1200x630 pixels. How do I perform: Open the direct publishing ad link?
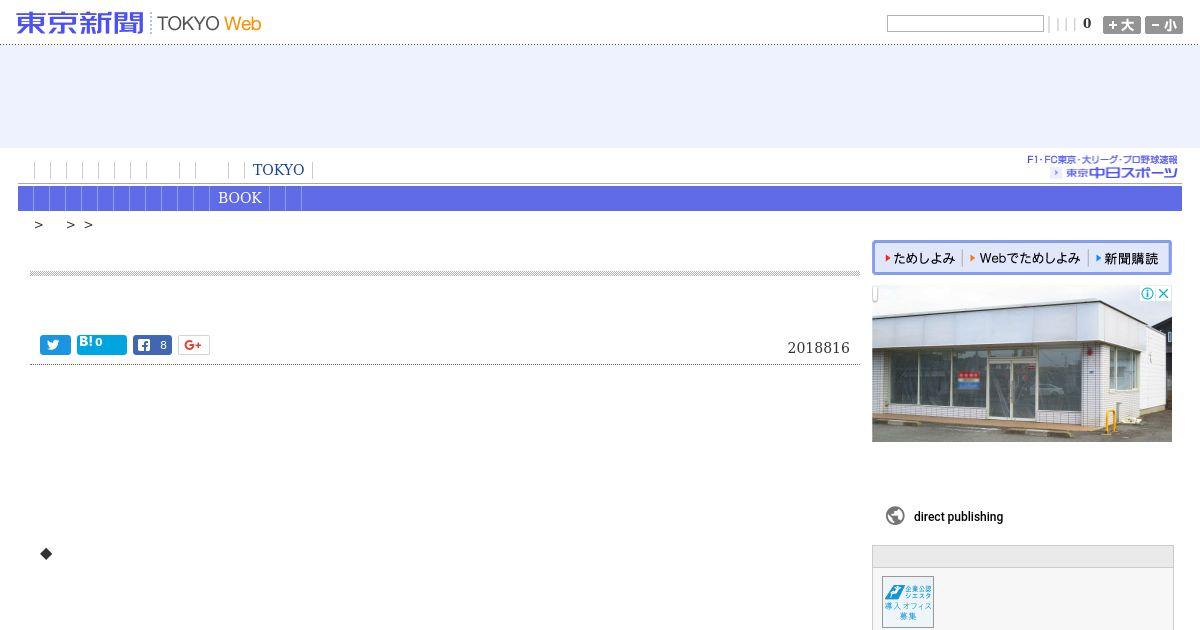(x=958, y=517)
